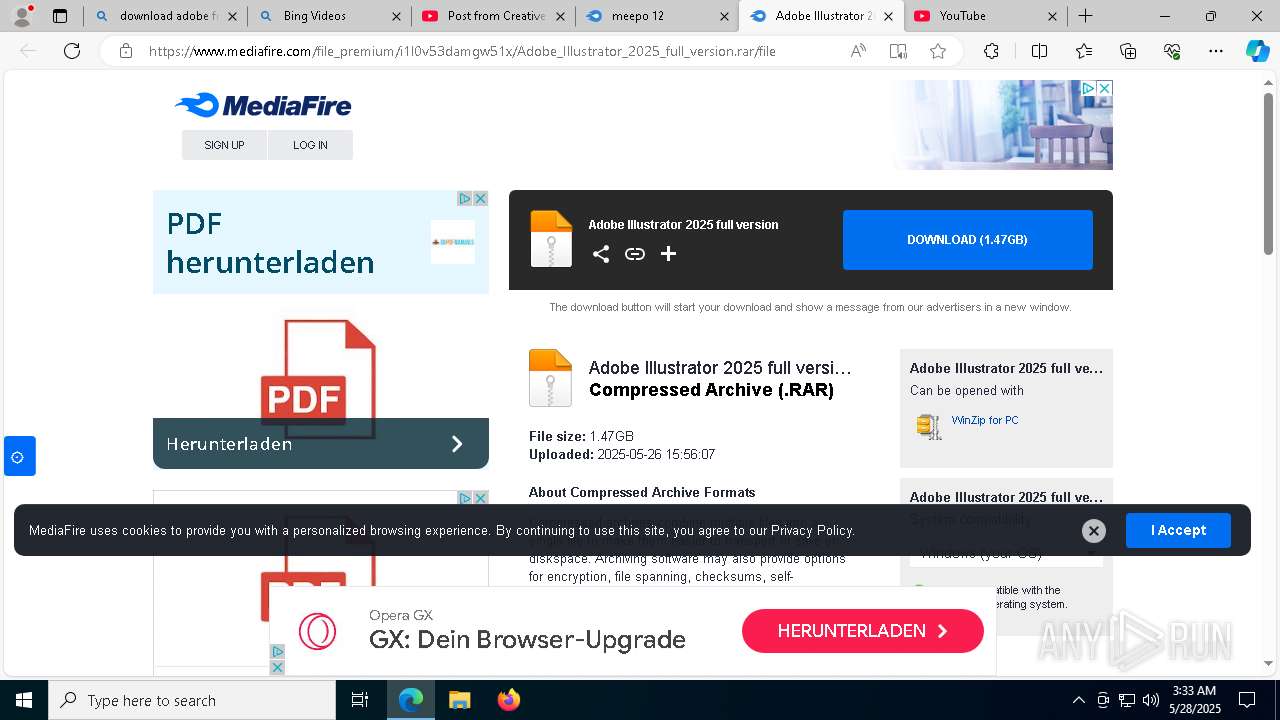Show hidden tray icons chevron

point(1078,700)
